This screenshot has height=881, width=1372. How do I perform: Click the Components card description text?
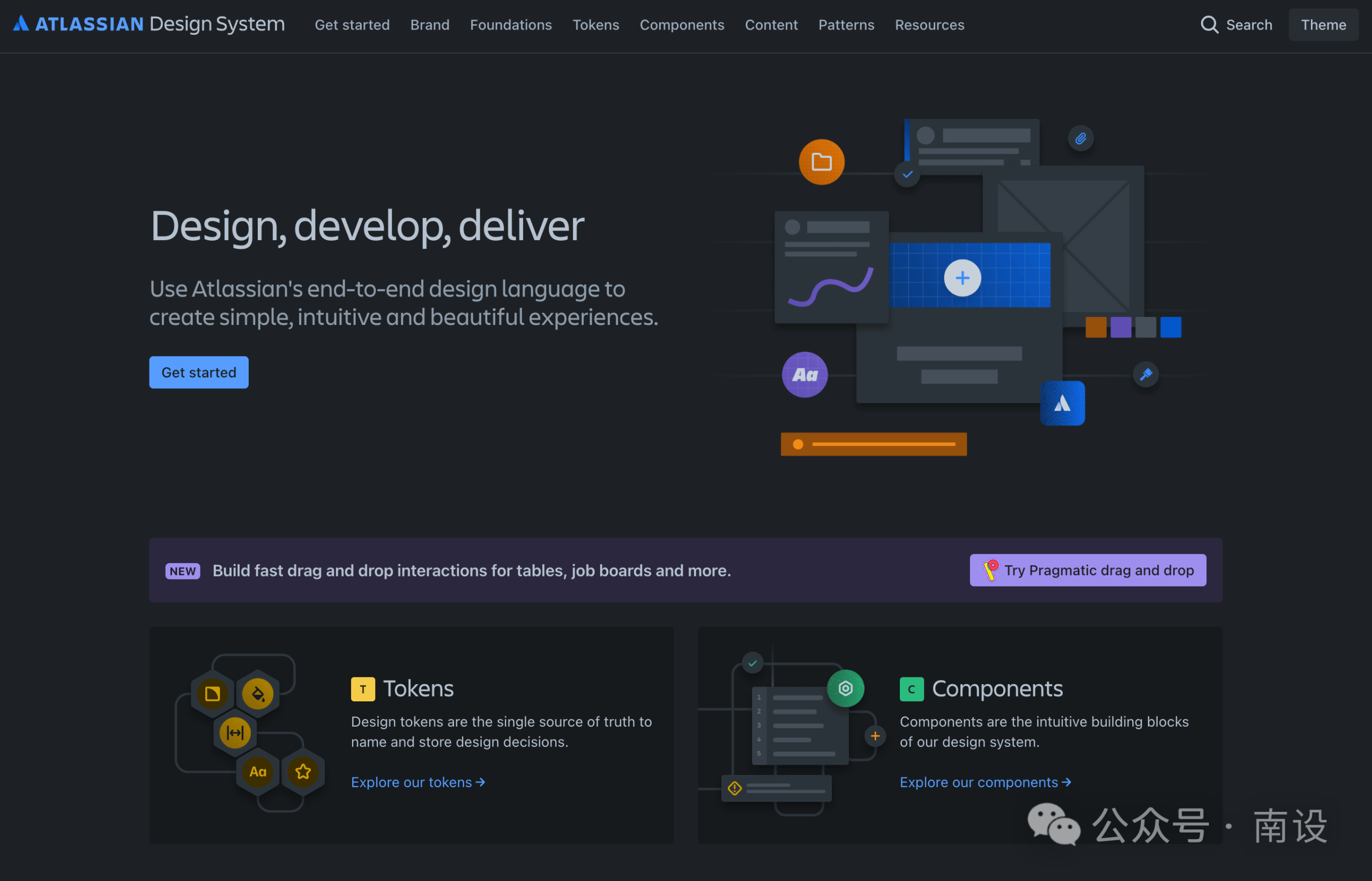[1044, 732]
